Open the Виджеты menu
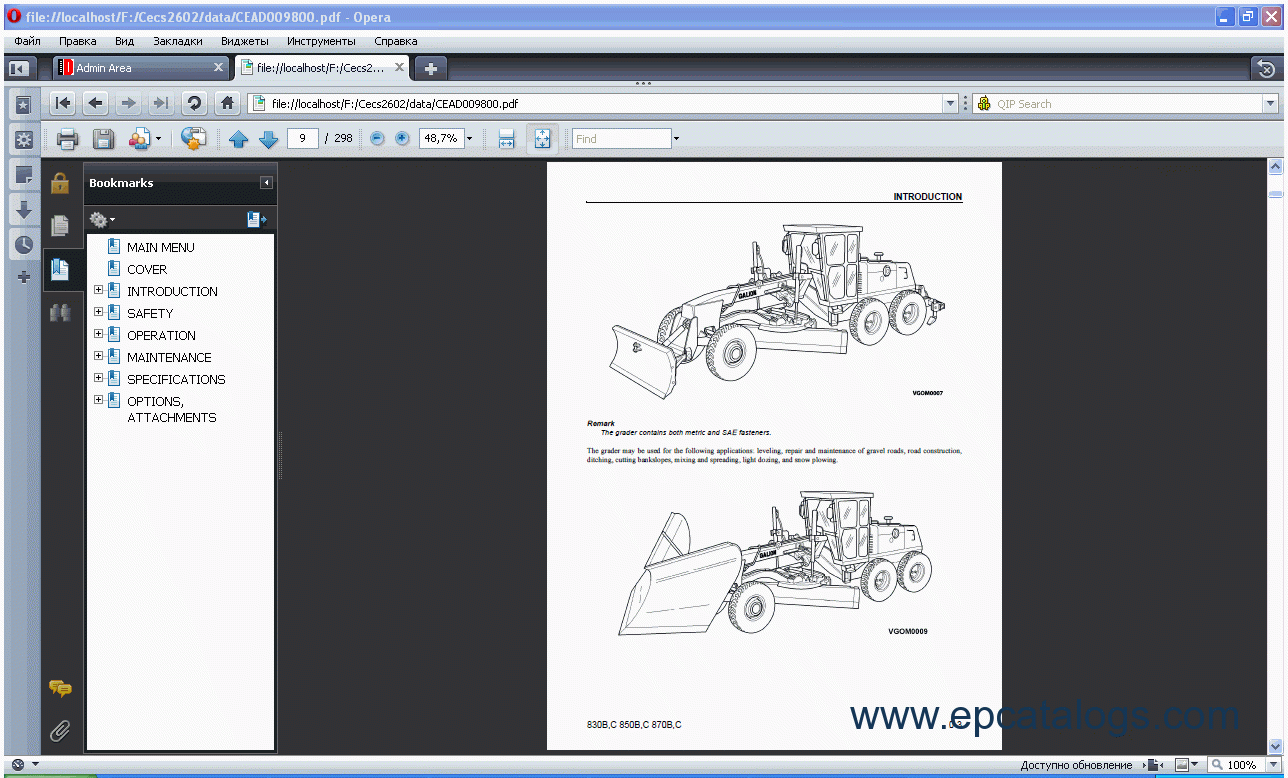 click(x=245, y=41)
